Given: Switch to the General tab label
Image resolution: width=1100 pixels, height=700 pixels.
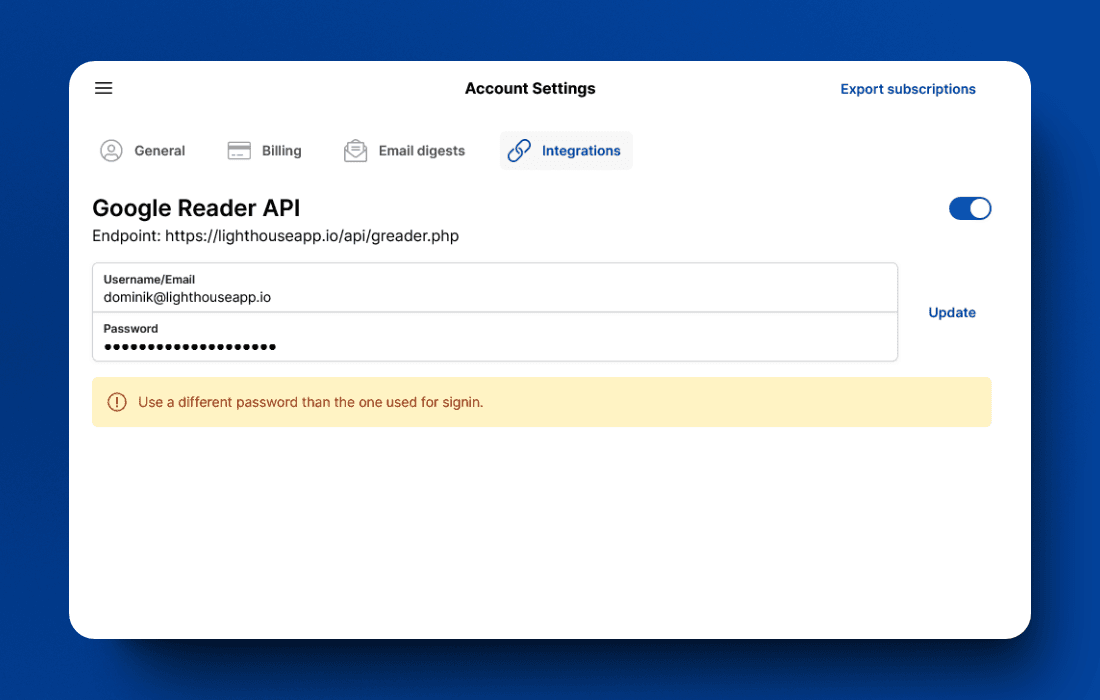Looking at the screenshot, I should 160,151.
